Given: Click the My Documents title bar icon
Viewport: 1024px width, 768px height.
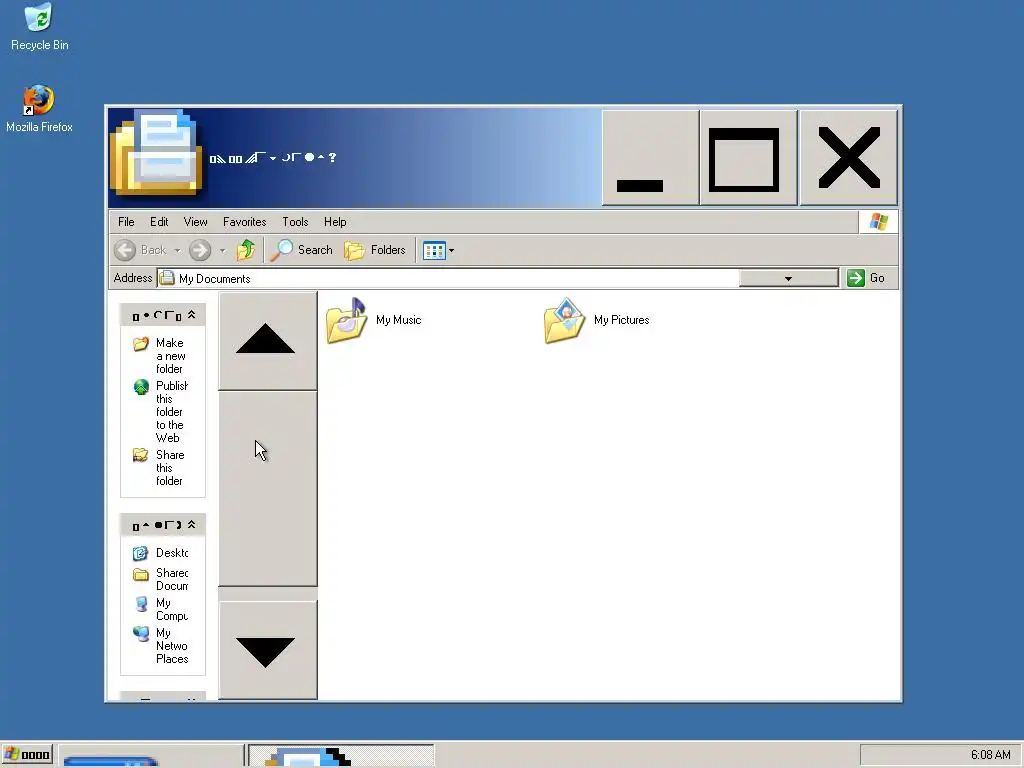Looking at the screenshot, I should pyautogui.click(x=156, y=153).
